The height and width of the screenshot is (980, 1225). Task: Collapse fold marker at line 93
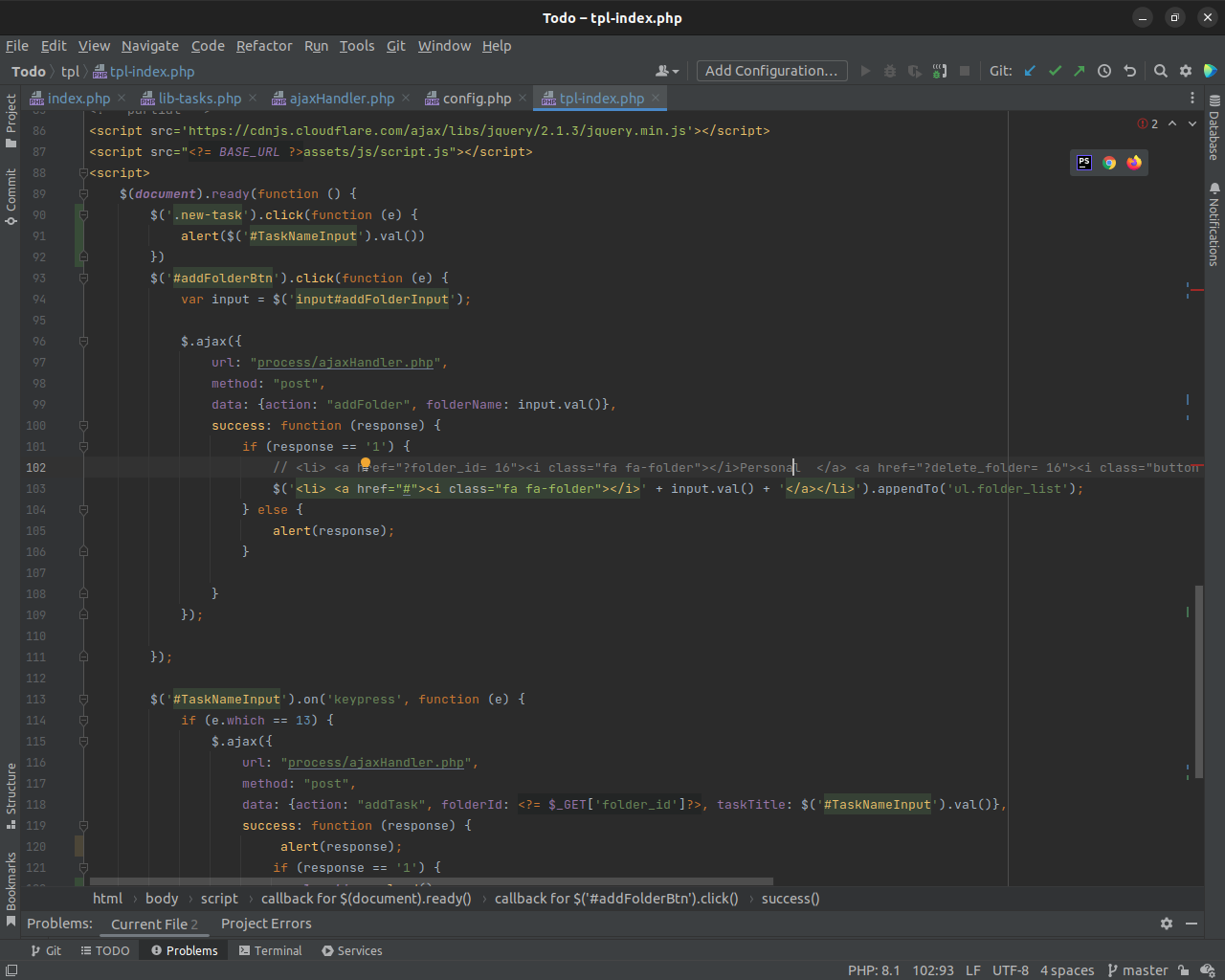[x=83, y=278]
